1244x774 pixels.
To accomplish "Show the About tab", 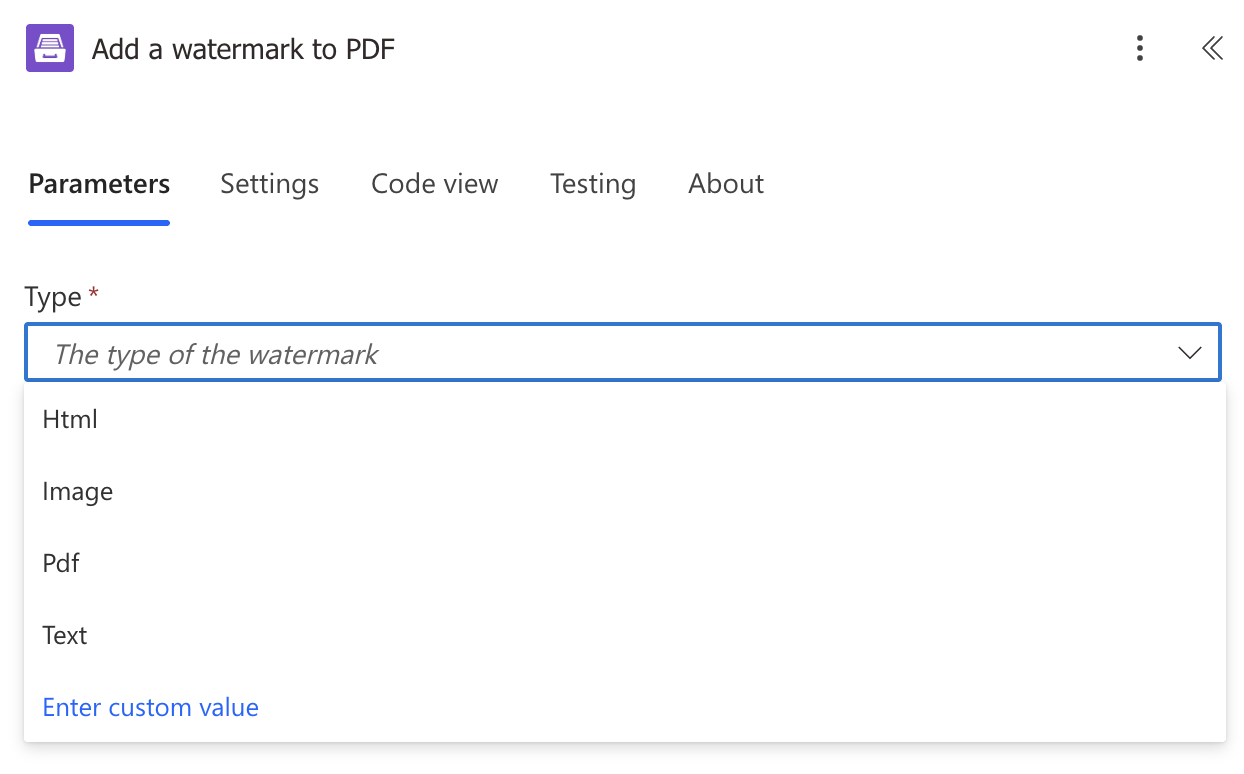I will (x=726, y=184).
